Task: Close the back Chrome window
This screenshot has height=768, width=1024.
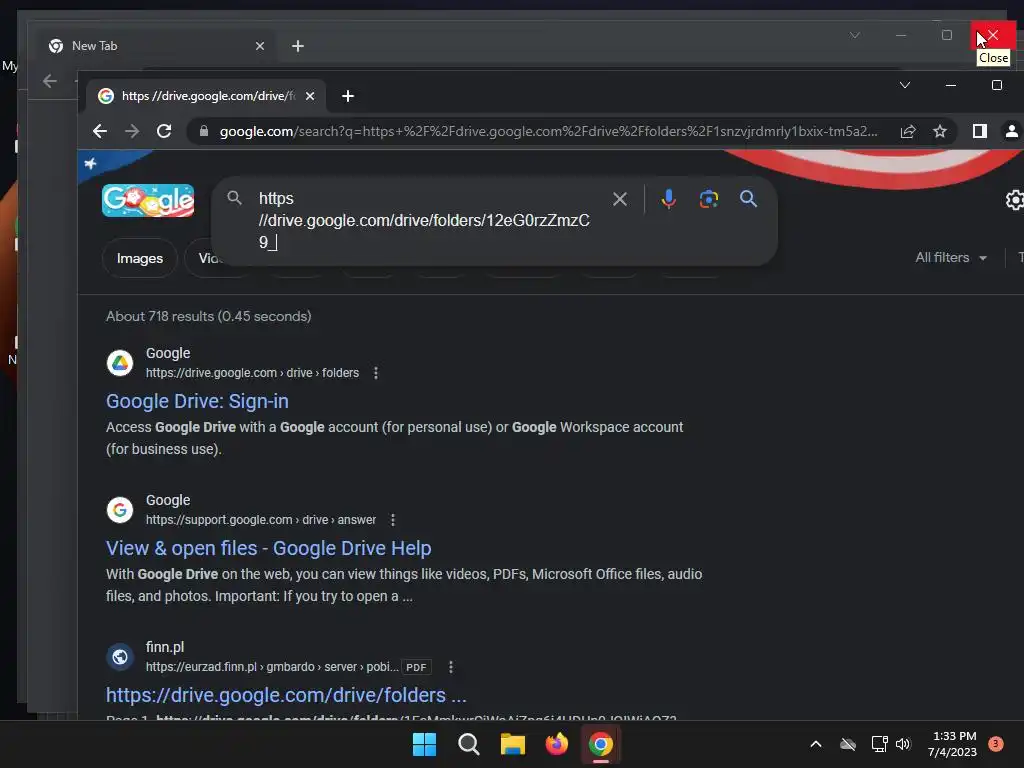Action: pos(993,35)
